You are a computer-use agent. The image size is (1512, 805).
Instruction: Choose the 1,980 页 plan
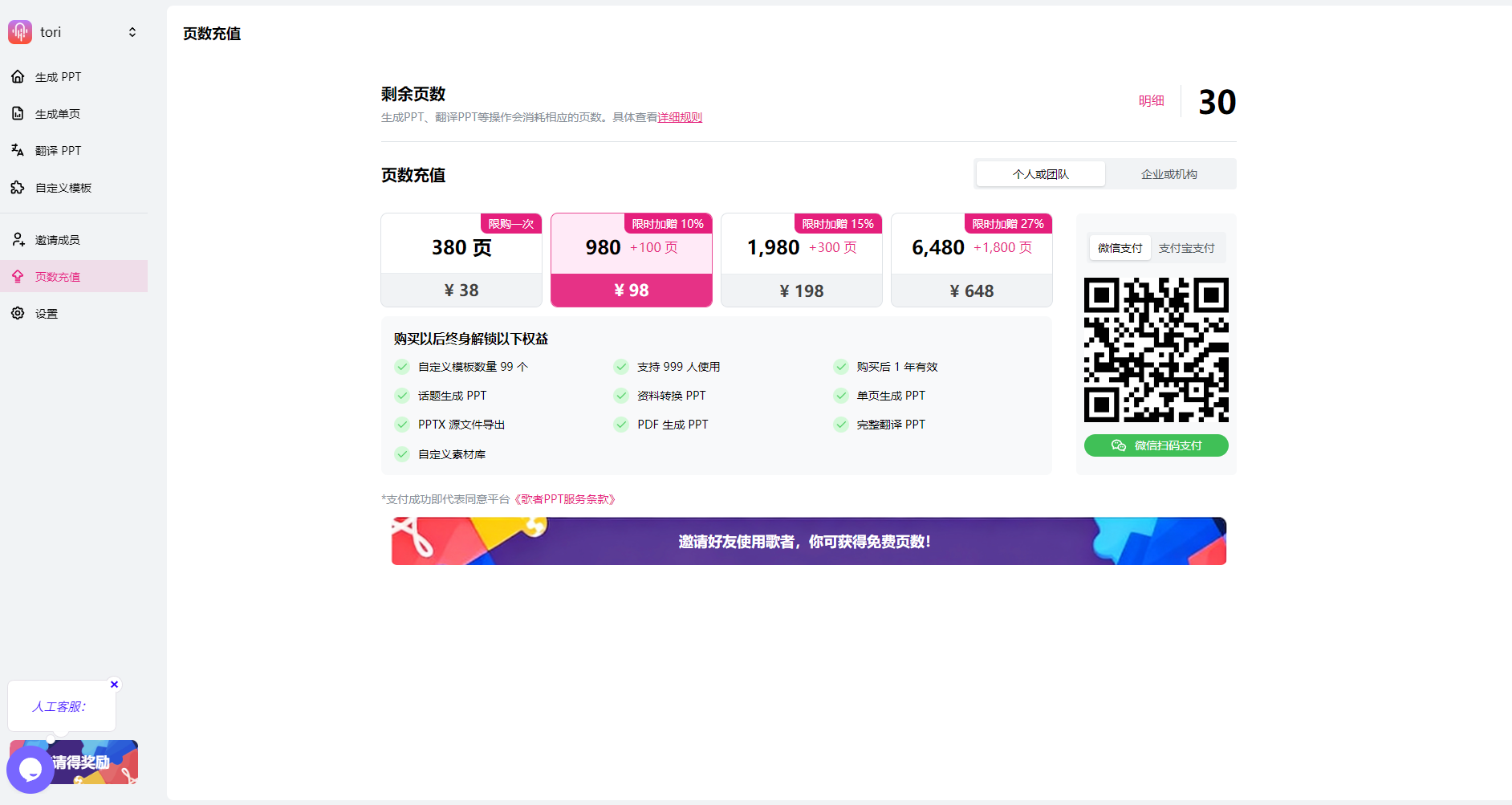point(801,259)
